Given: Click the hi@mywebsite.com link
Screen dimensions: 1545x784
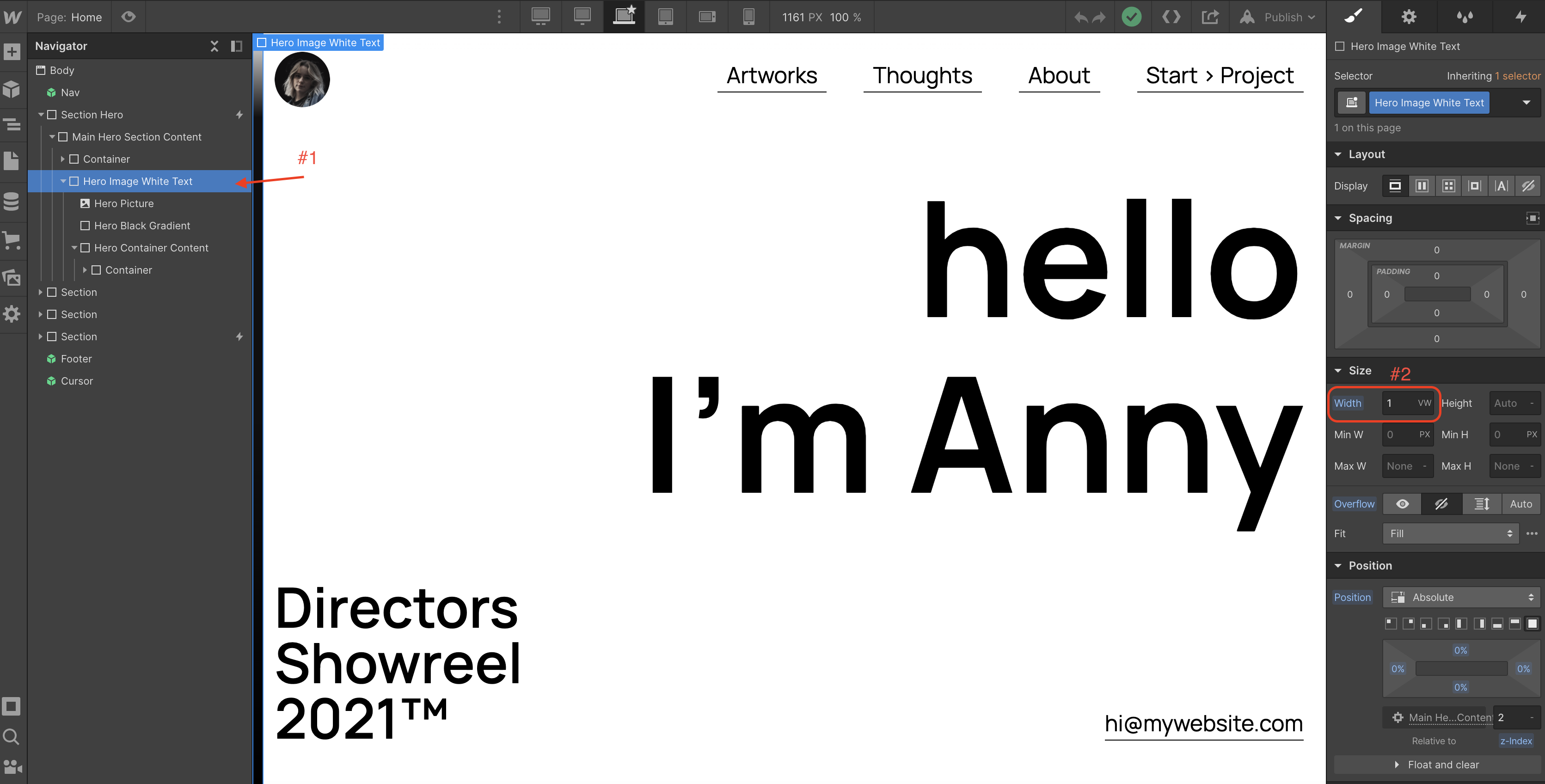Looking at the screenshot, I should click(x=1204, y=724).
